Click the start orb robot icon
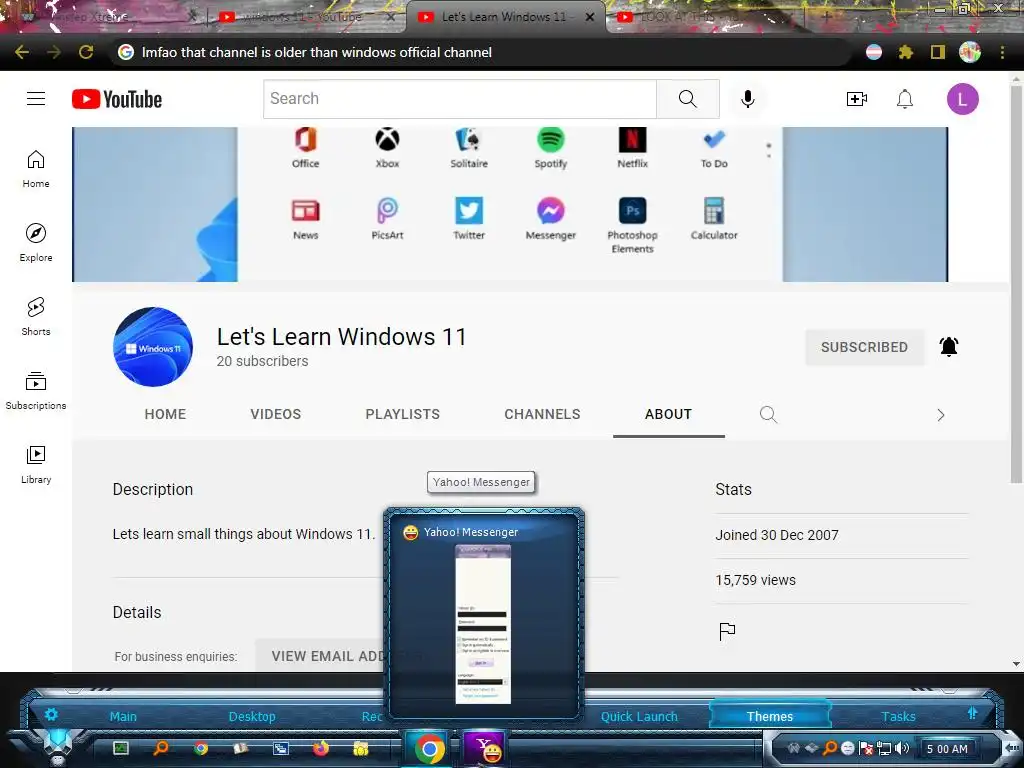The image size is (1024, 768). [58, 746]
